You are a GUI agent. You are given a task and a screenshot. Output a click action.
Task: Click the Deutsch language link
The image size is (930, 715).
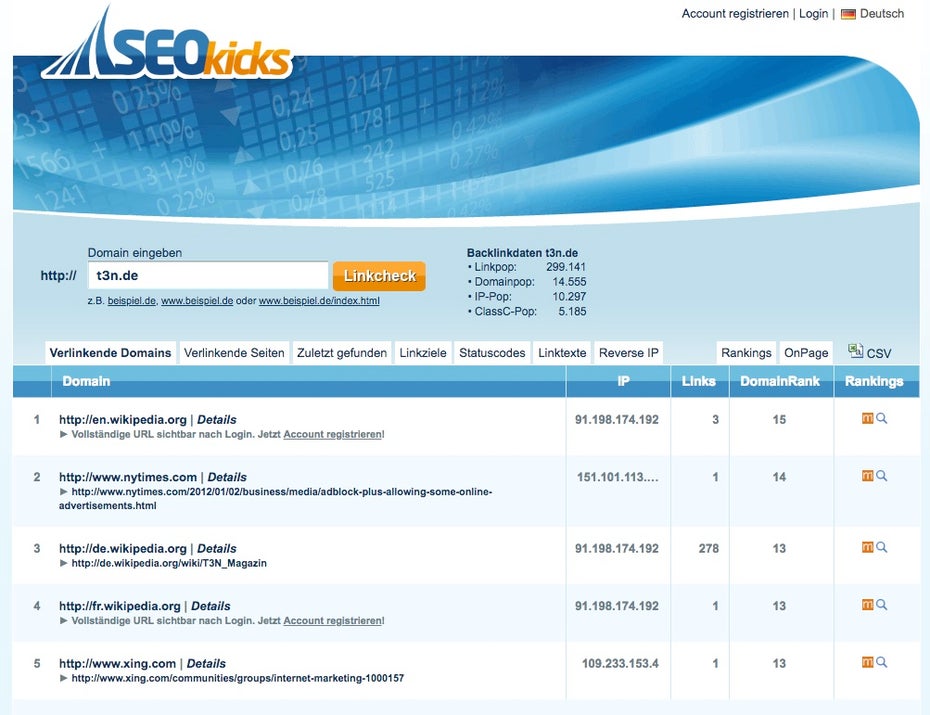[x=882, y=14]
